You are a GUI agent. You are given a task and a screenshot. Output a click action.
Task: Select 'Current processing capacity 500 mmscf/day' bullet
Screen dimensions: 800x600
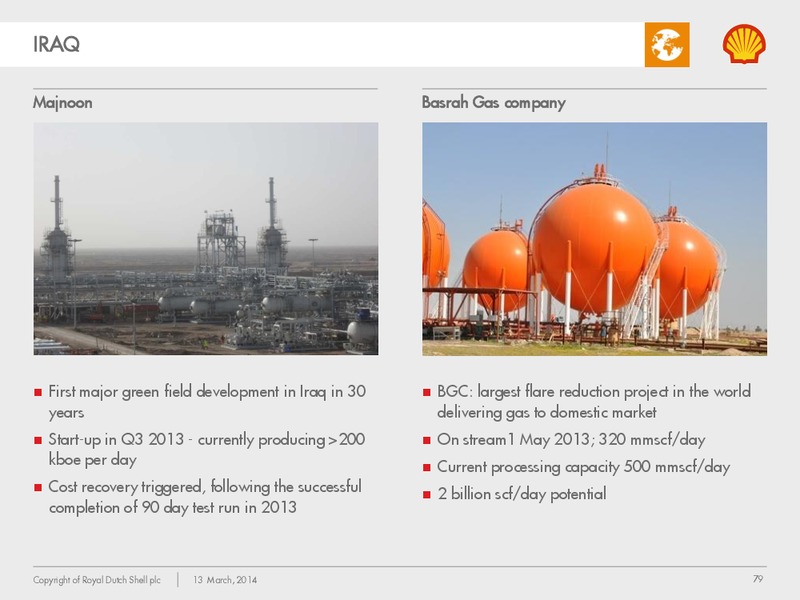tap(583, 467)
